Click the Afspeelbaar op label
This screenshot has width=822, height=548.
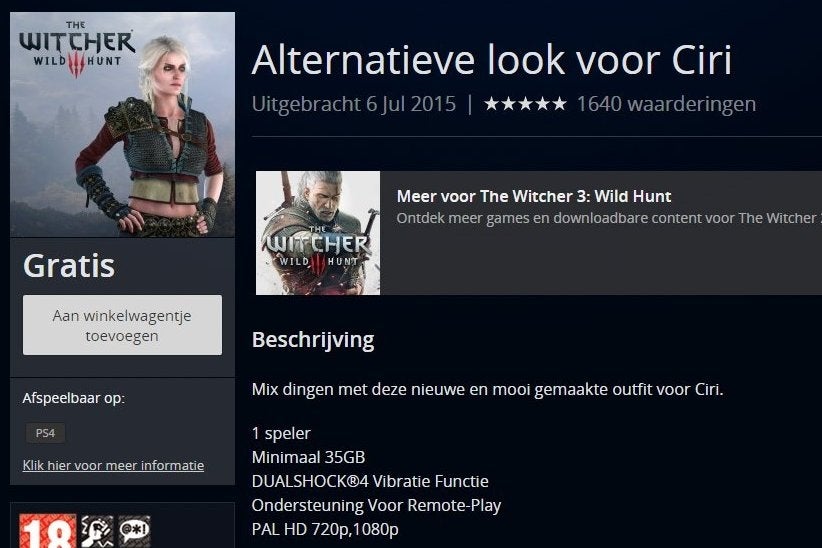pos(73,399)
